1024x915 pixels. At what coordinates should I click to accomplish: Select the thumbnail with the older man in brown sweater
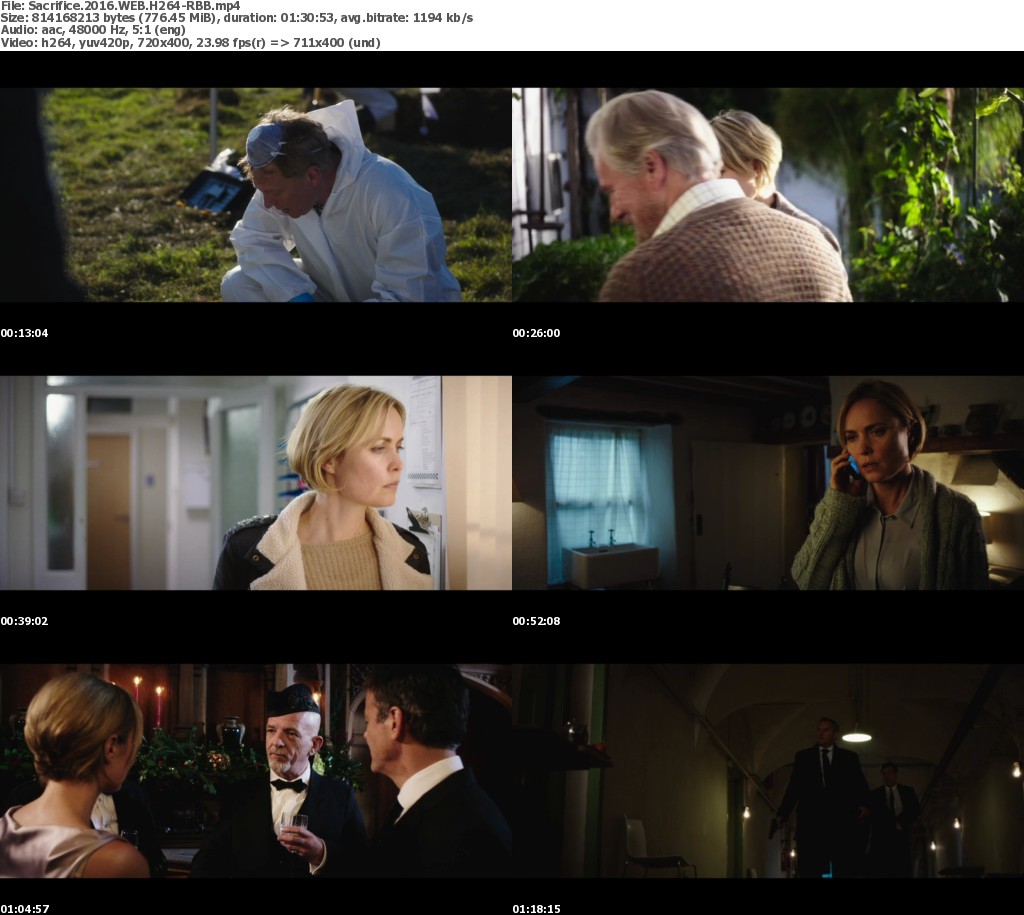[x=768, y=195]
